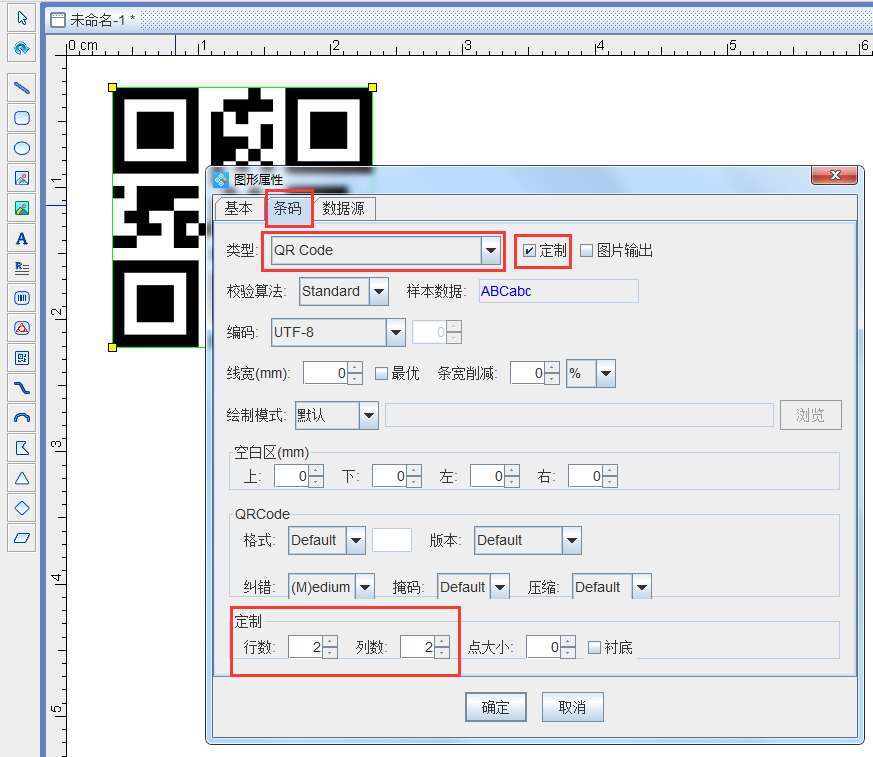Select the arrow pointer tool
This screenshot has height=757, width=873.
[x=21, y=19]
